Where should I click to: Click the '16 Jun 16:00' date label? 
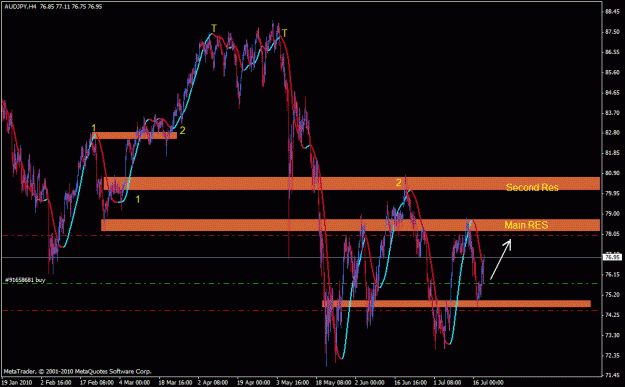(x=411, y=383)
